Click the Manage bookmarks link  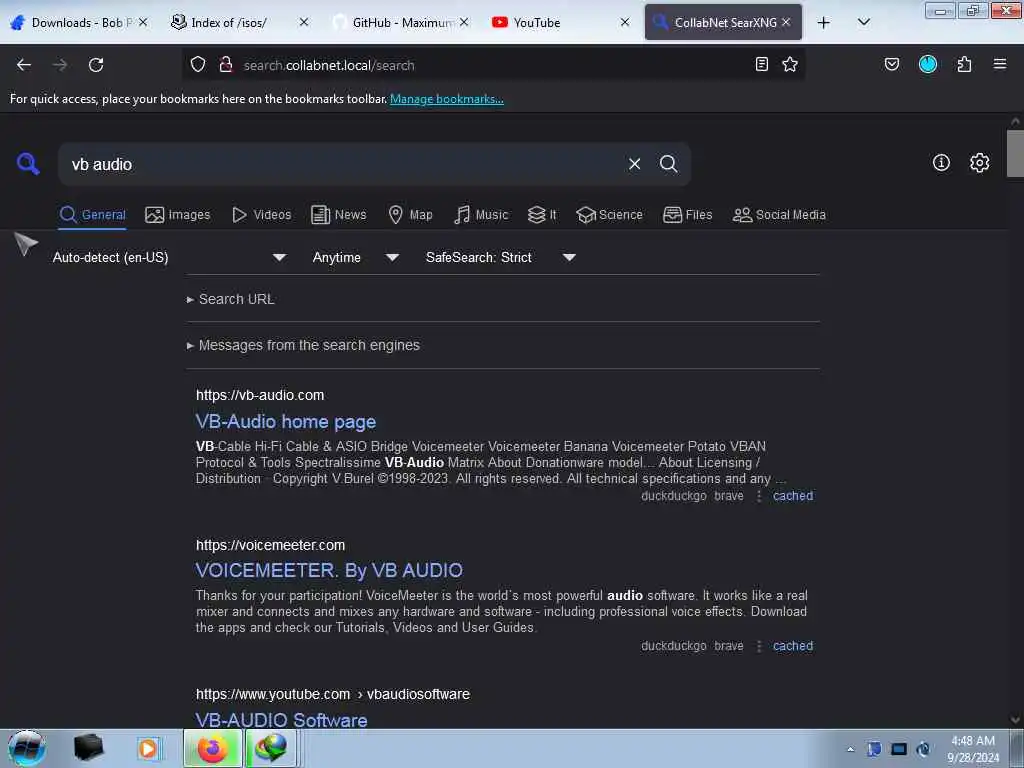tap(447, 99)
